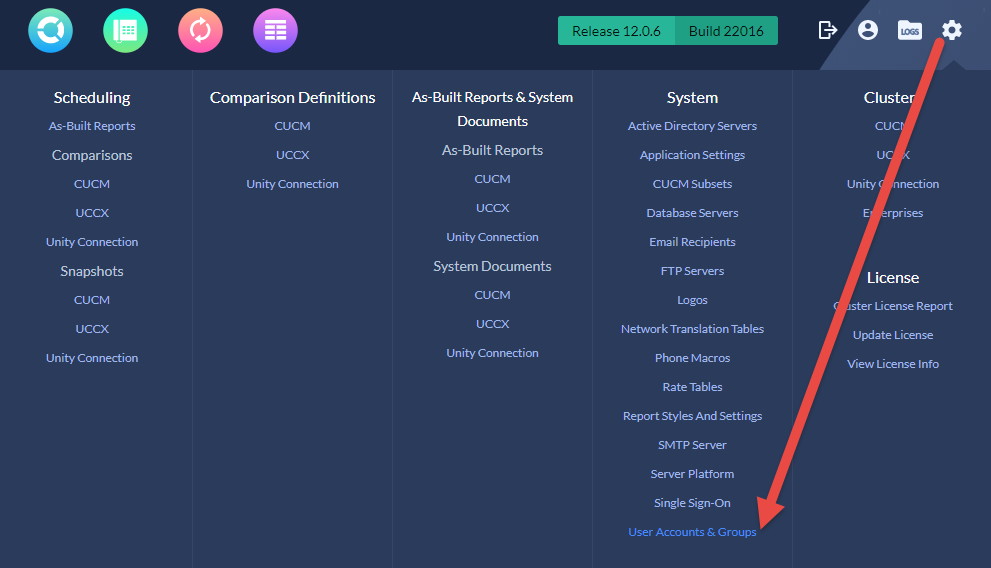This screenshot has width=991, height=568.
Task: Open Unity Connection under Cluster
Action: 893,184
